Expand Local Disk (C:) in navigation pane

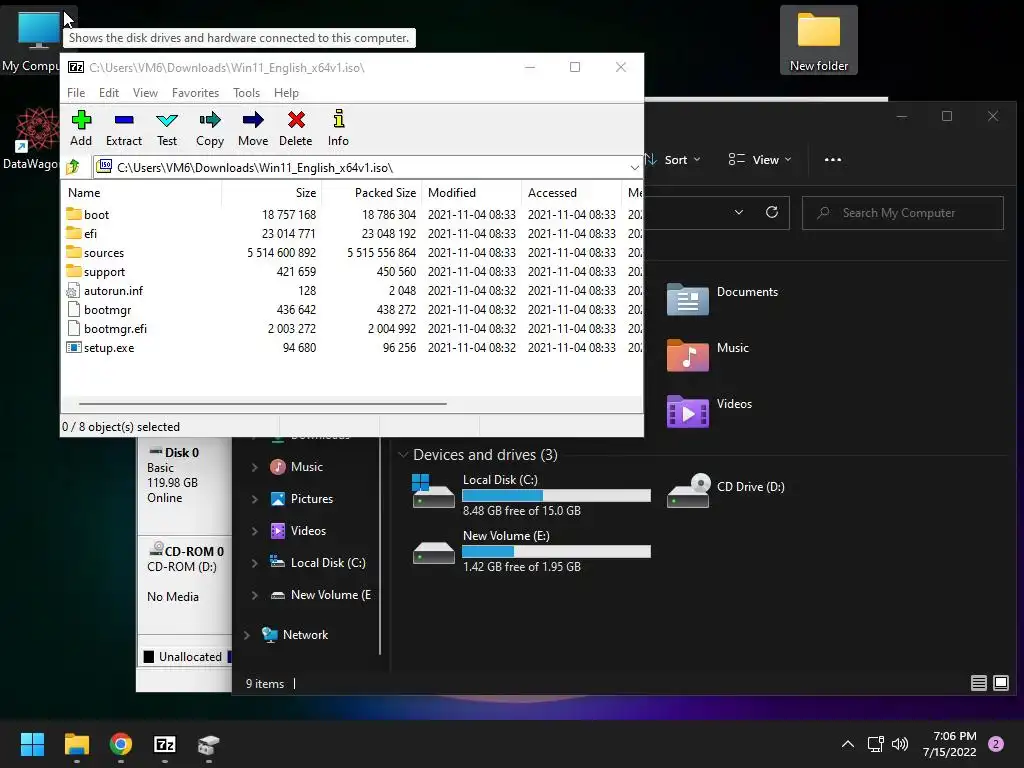tap(255, 563)
